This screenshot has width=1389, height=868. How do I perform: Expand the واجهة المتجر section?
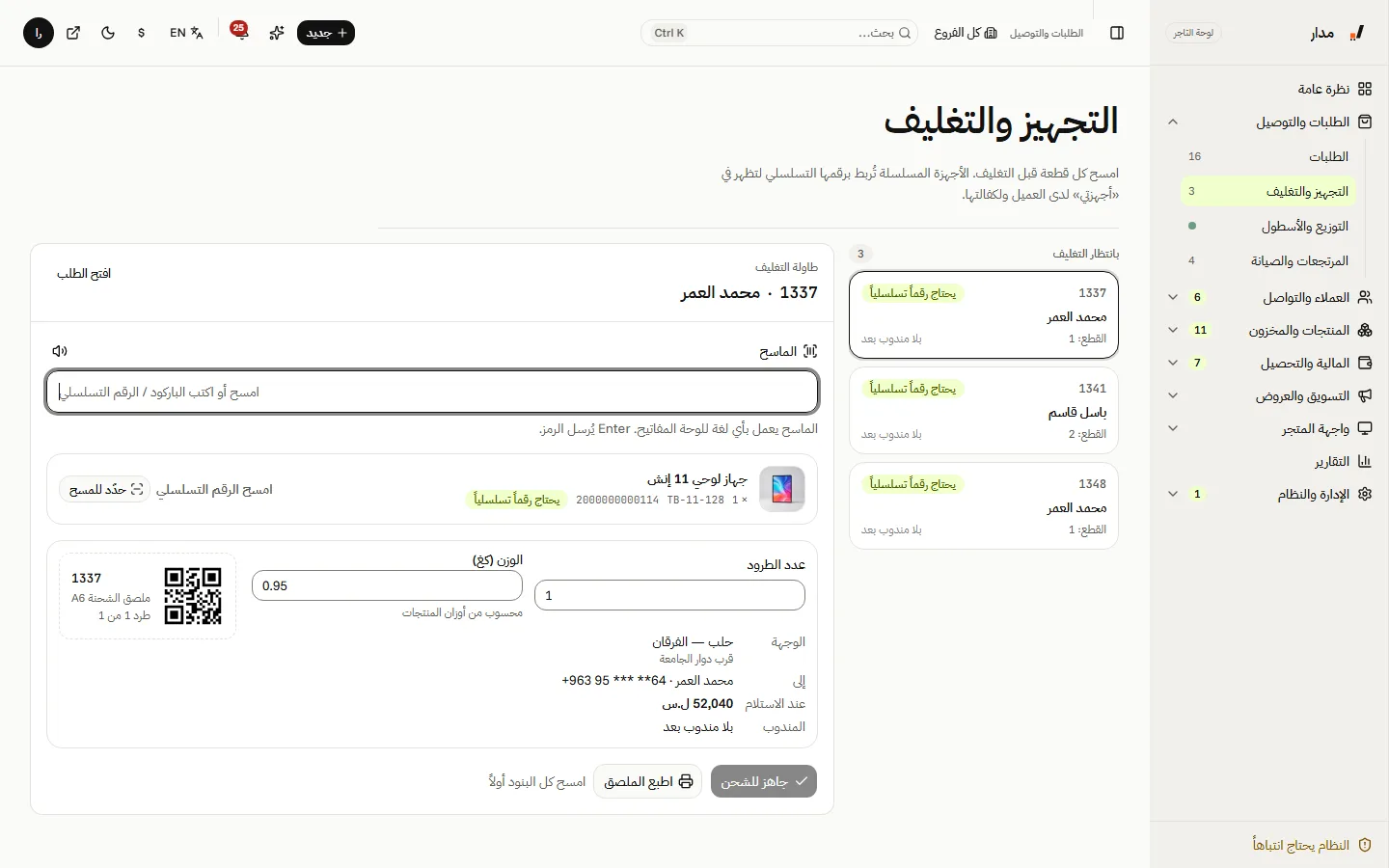[x=1269, y=428]
